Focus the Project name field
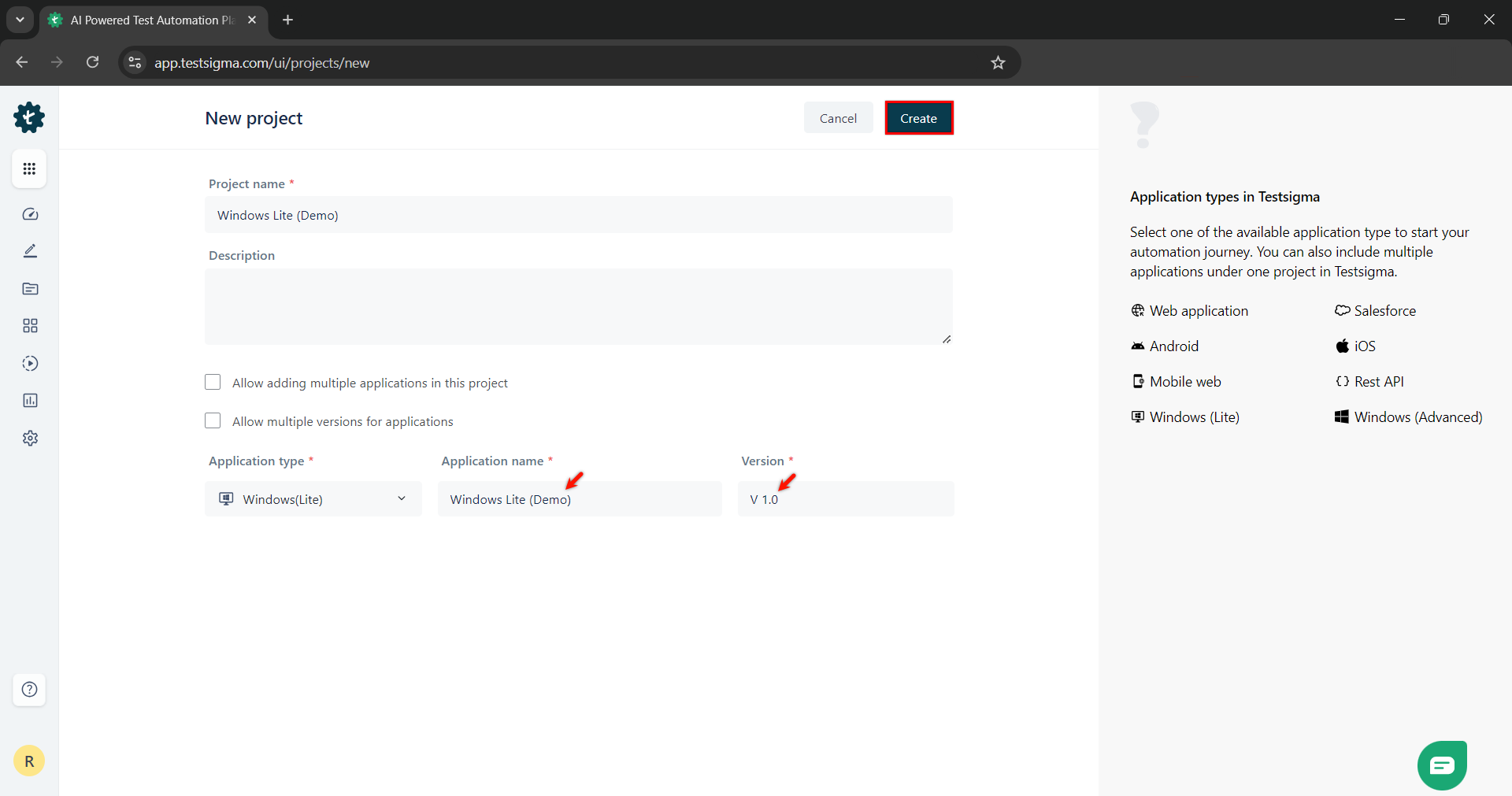 tap(579, 215)
